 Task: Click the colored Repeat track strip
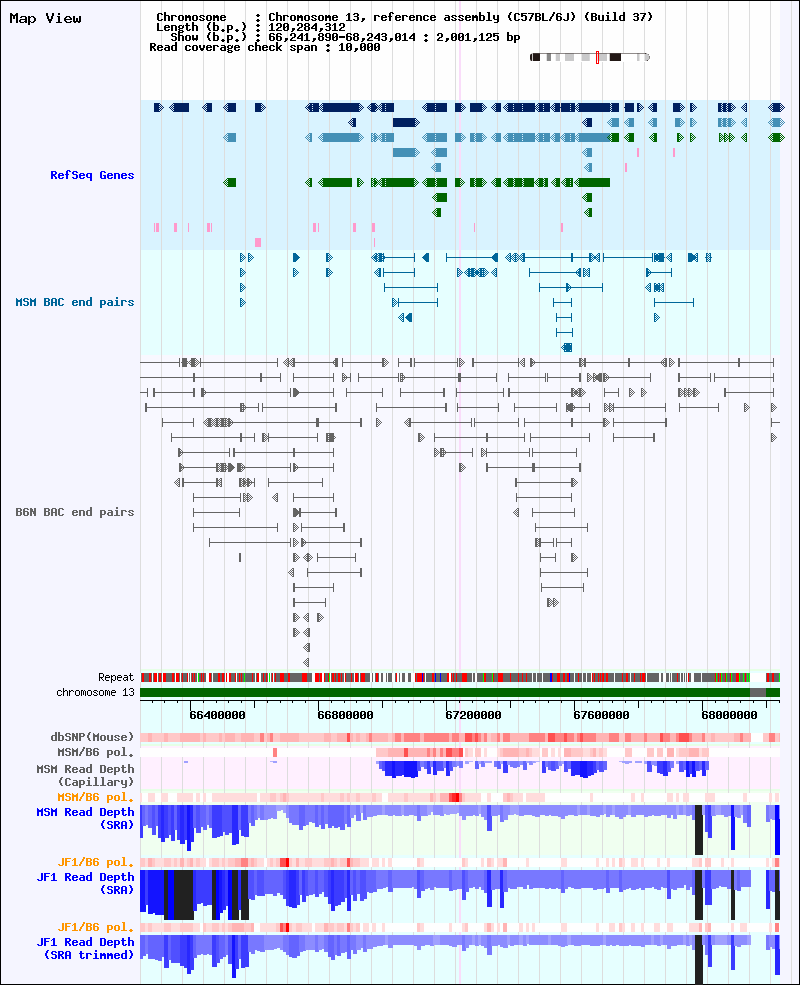pos(460,677)
